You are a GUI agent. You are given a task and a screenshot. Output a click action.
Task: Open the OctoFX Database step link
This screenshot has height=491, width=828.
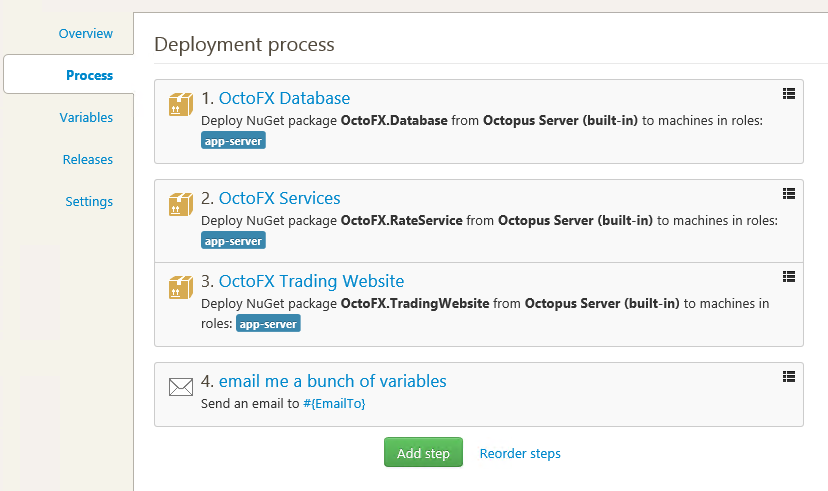[x=284, y=98]
